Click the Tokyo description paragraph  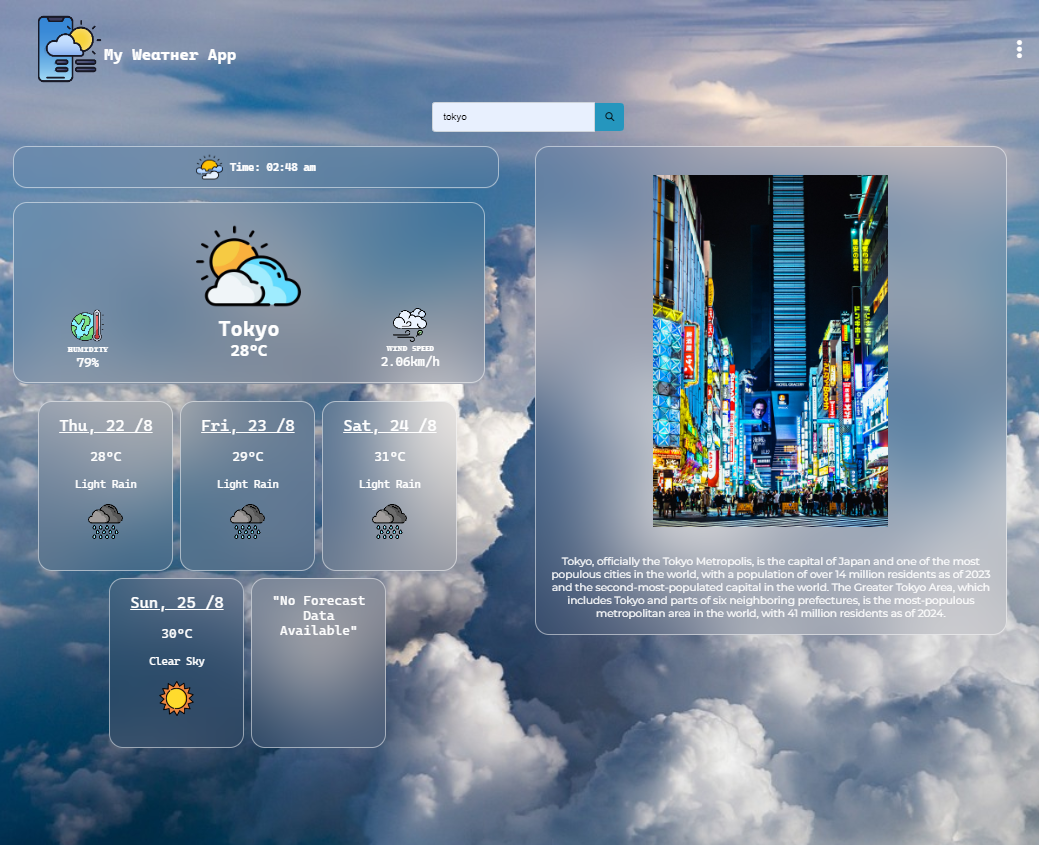pos(771,587)
